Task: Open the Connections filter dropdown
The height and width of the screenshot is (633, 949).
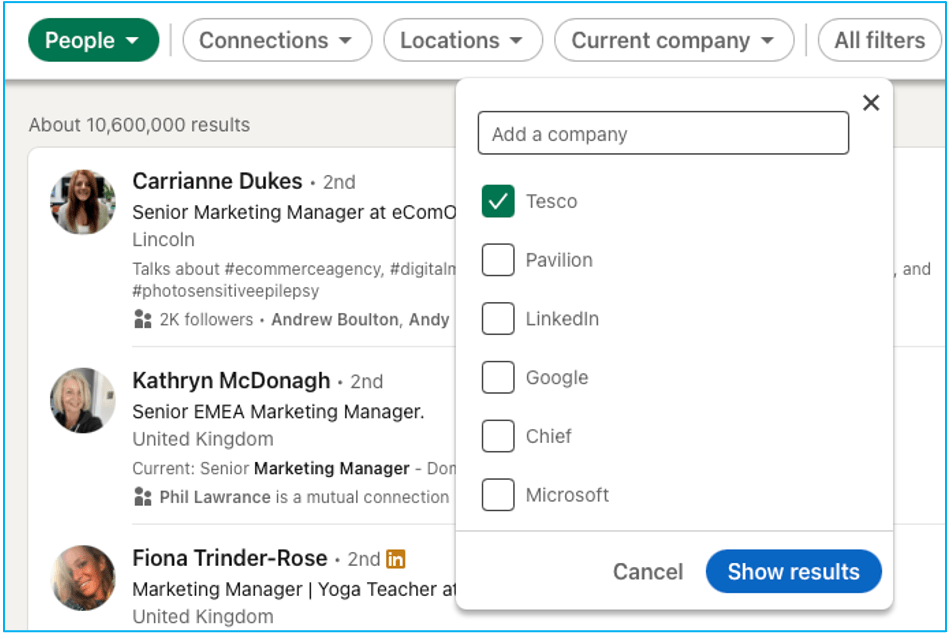Action: [x=276, y=41]
